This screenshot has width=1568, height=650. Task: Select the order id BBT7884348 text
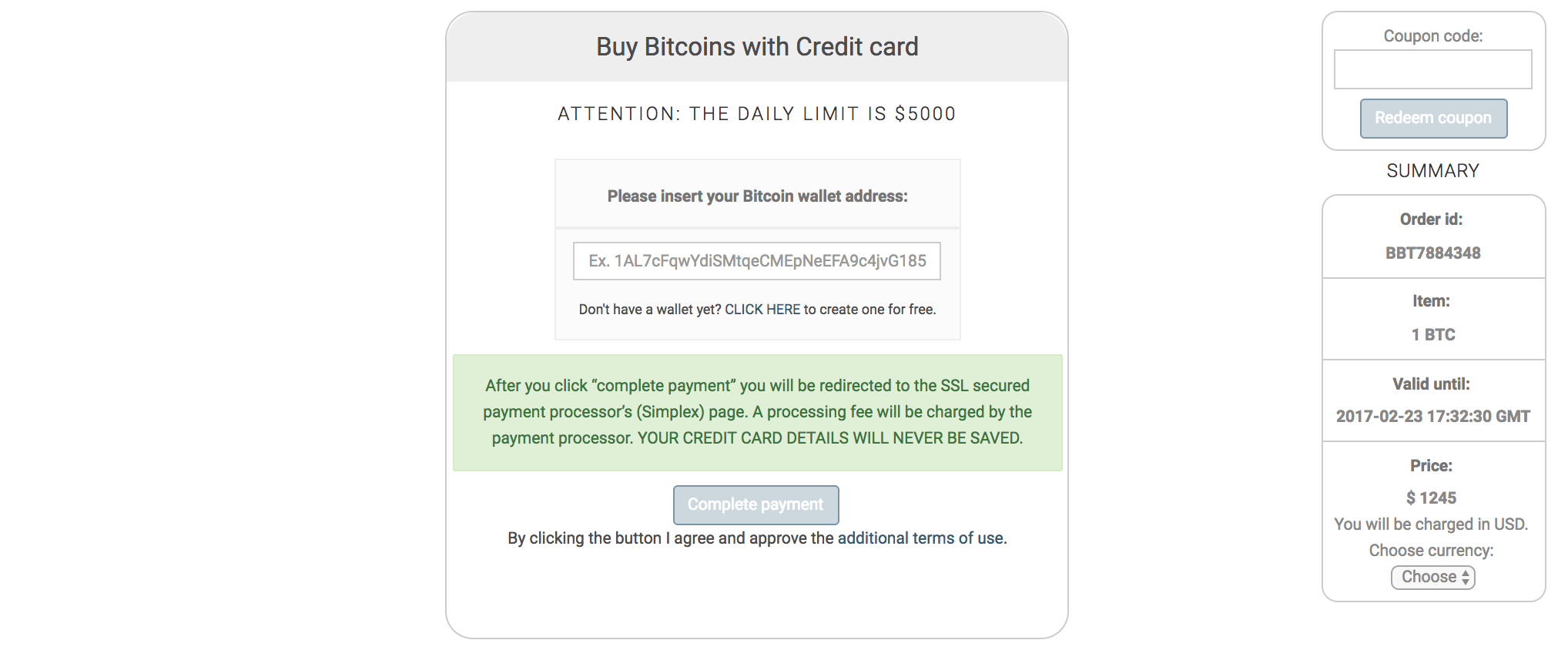[1432, 253]
